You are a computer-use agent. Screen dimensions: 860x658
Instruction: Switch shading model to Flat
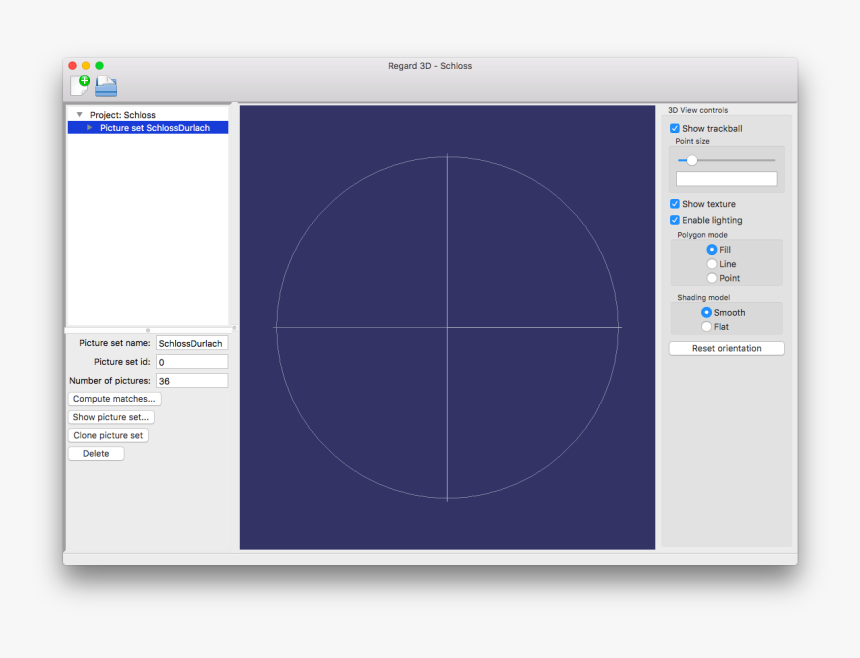707,327
